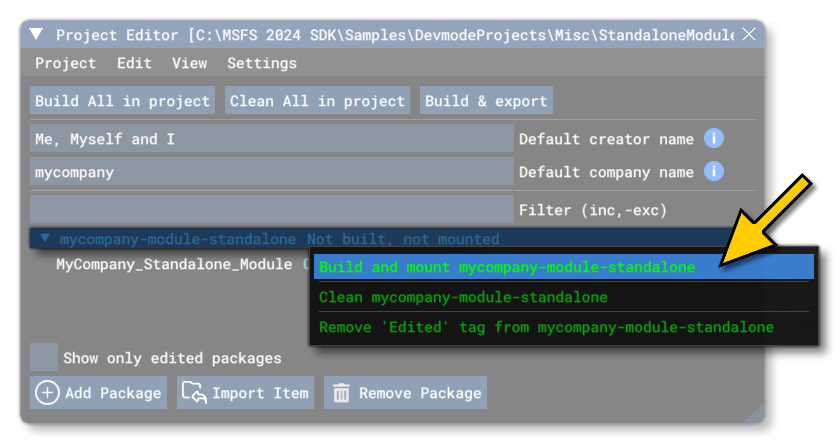Screen dimensions: 839x444
Task: Click Clean All in project
Action: (317, 101)
